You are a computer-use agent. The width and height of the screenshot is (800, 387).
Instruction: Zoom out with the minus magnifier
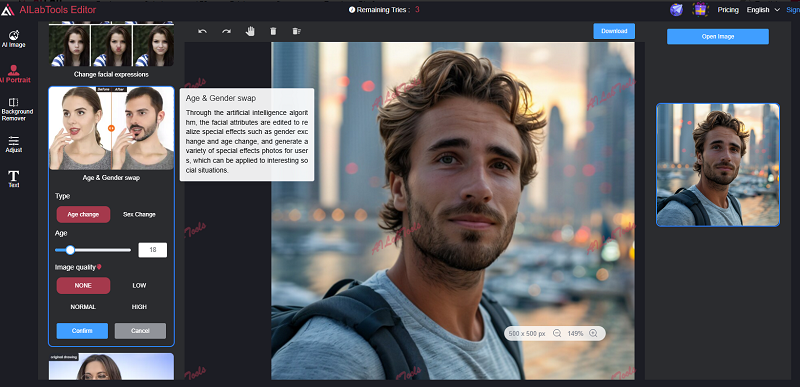click(x=557, y=333)
